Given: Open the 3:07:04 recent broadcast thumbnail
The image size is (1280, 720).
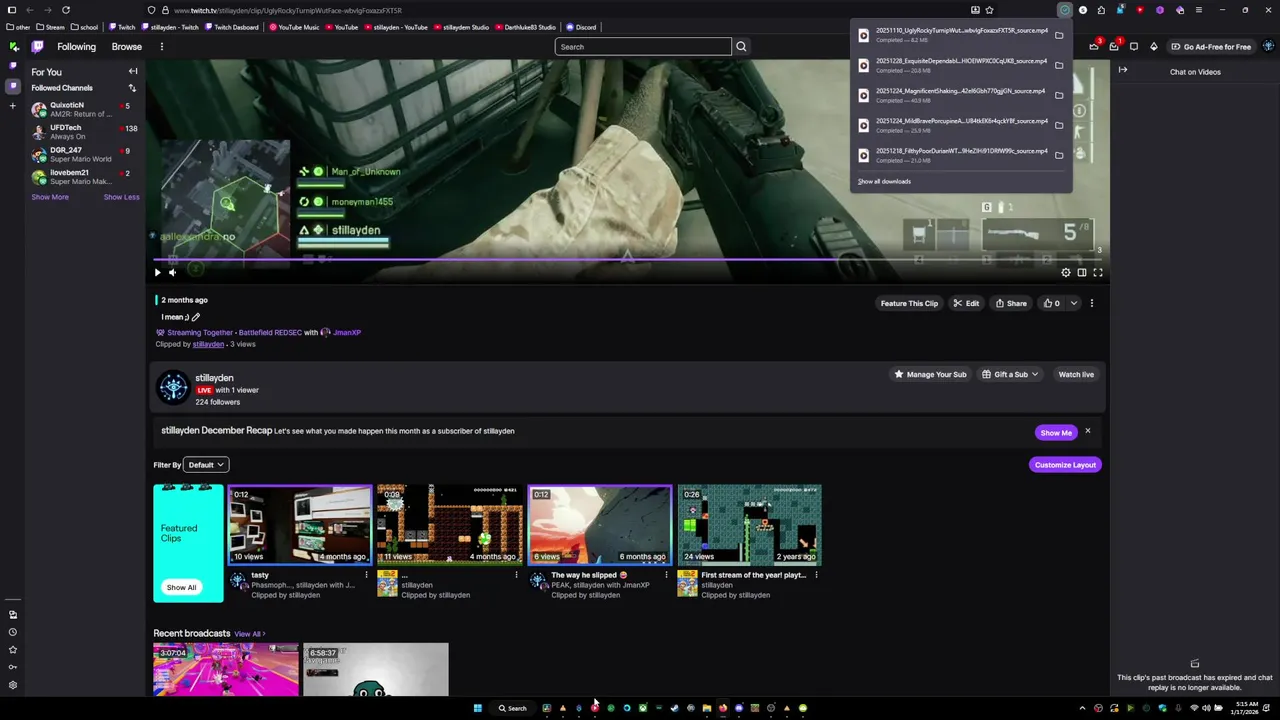Looking at the screenshot, I should point(226,670).
